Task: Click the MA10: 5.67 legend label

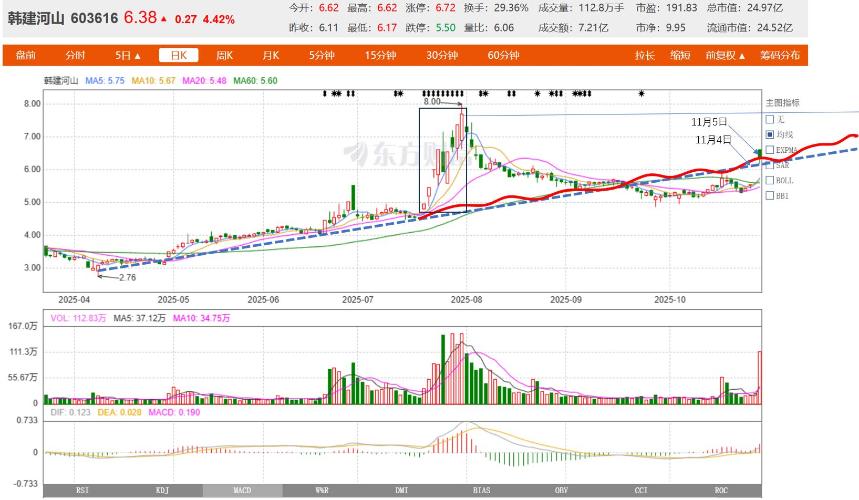Action: tap(153, 81)
